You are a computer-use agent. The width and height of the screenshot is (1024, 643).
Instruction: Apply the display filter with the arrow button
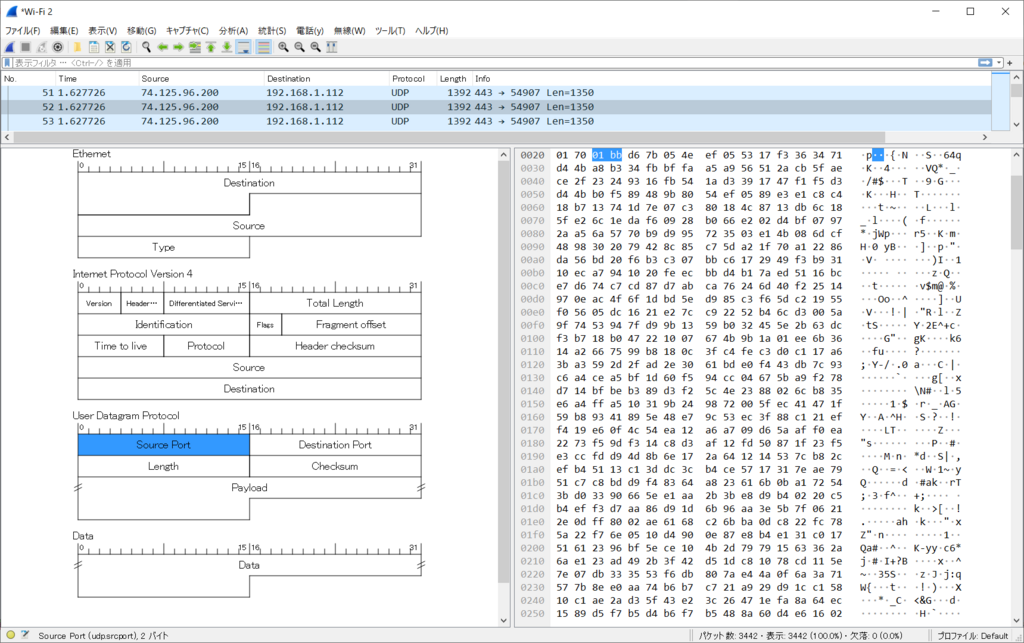[x=985, y=62]
